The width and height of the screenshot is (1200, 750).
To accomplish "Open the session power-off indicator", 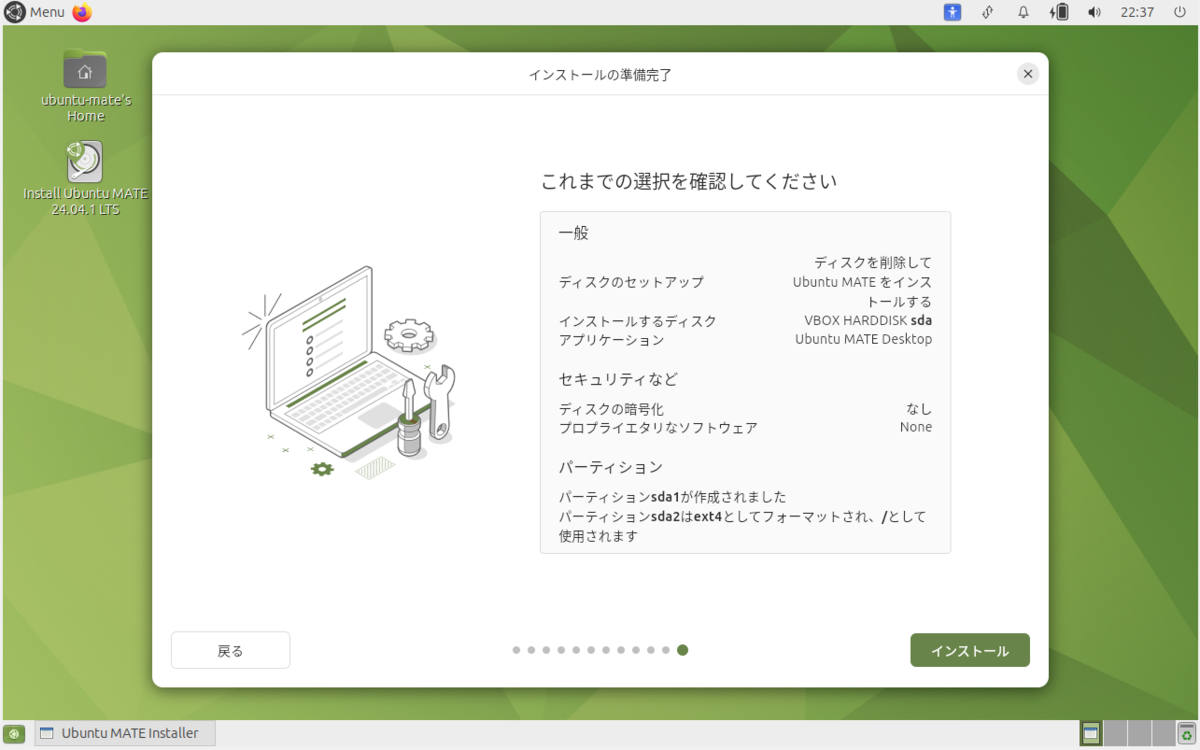I will pyautogui.click(x=1179, y=12).
